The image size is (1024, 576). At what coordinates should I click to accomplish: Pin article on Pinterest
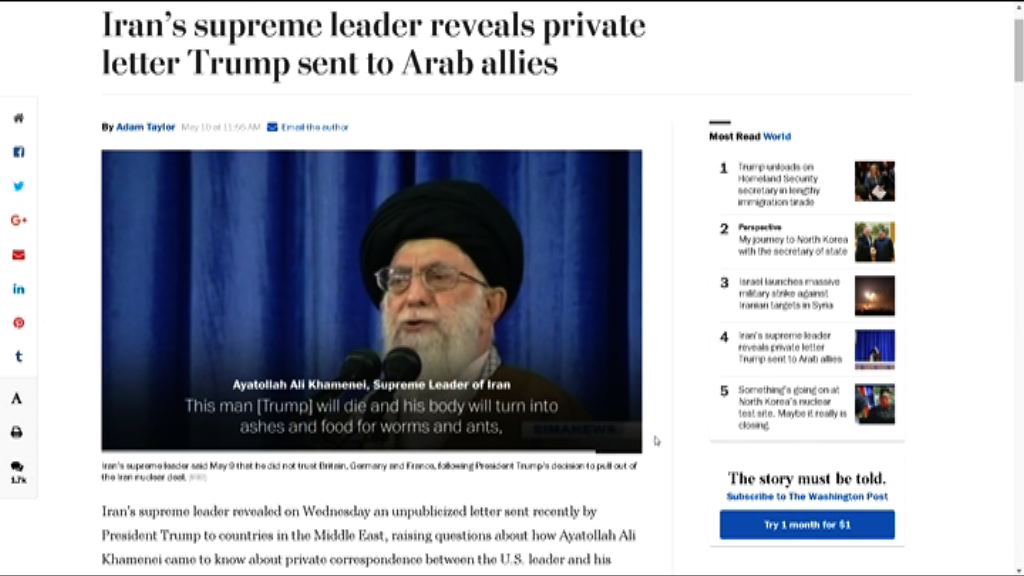point(18,323)
